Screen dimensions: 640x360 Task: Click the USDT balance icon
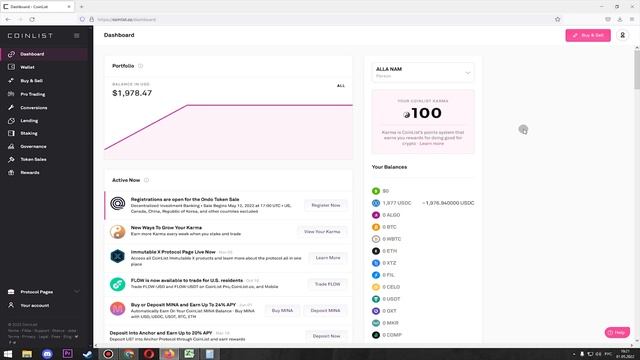(x=376, y=299)
